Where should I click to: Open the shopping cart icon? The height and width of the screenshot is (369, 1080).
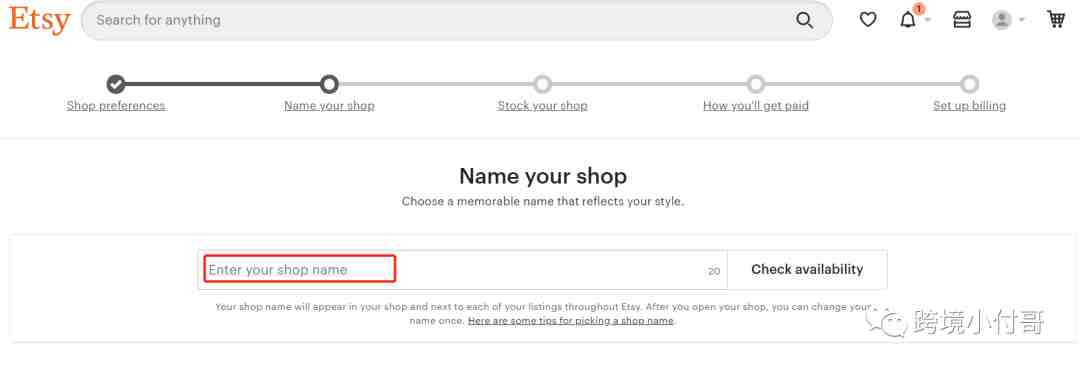(x=1057, y=19)
